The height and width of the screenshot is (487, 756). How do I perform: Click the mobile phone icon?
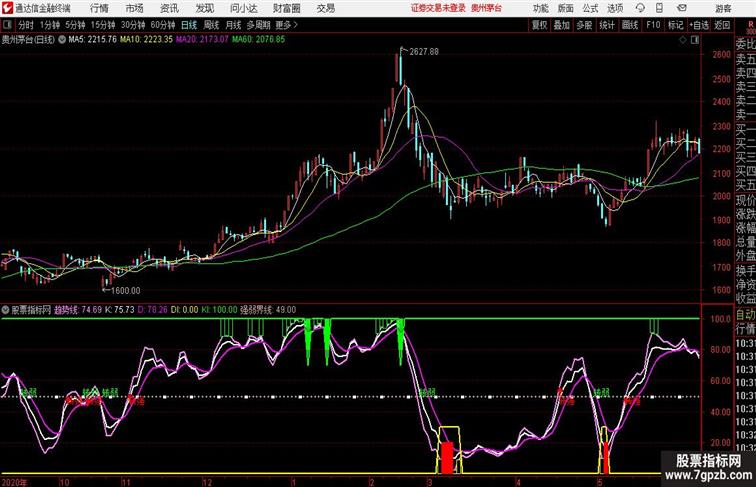coord(659,8)
